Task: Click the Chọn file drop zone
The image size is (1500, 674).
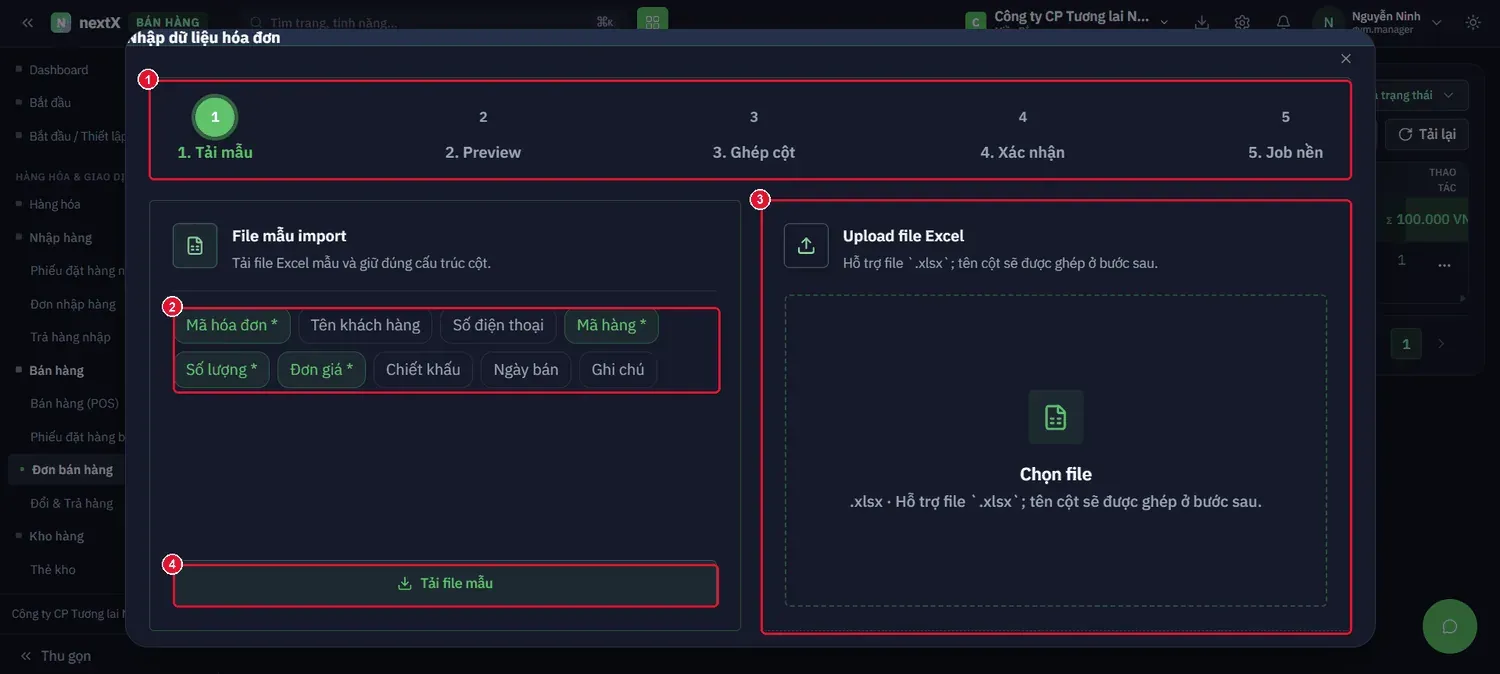Action: click(1056, 450)
